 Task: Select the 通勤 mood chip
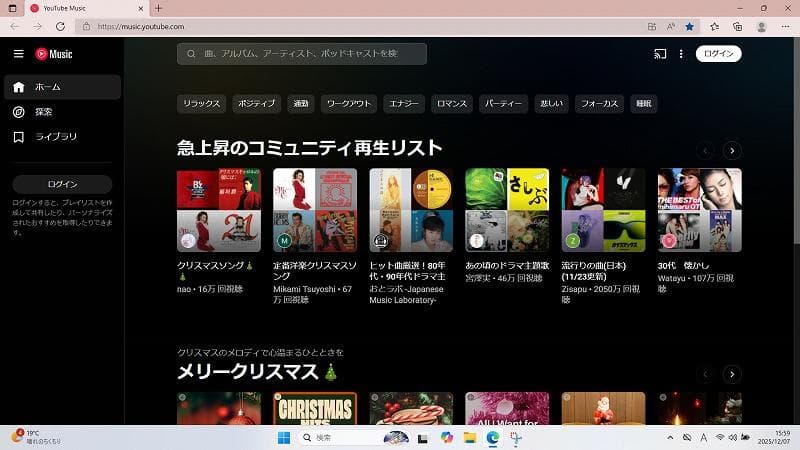(x=301, y=104)
